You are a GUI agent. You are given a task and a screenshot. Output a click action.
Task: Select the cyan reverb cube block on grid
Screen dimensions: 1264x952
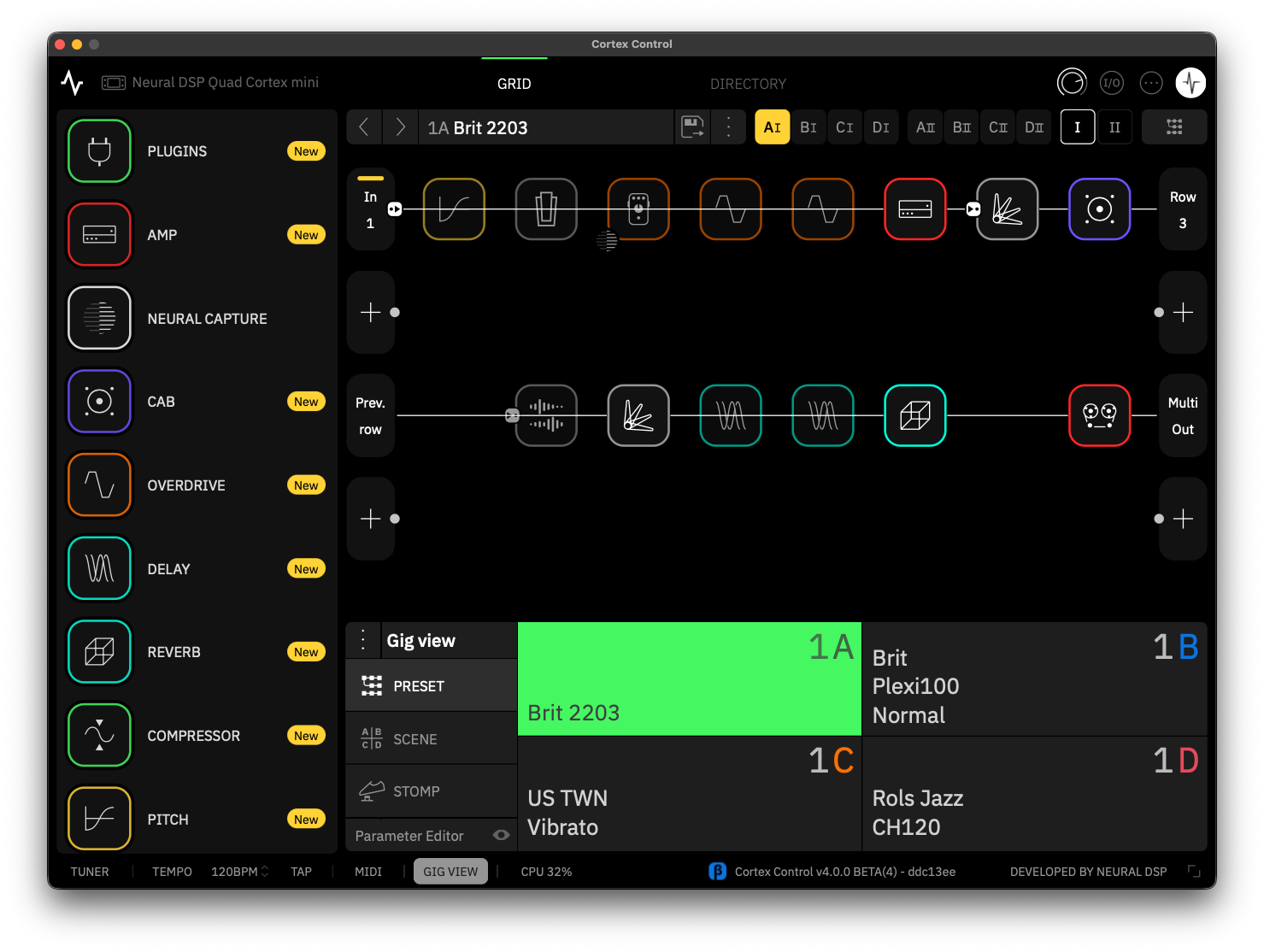[x=914, y=416]
